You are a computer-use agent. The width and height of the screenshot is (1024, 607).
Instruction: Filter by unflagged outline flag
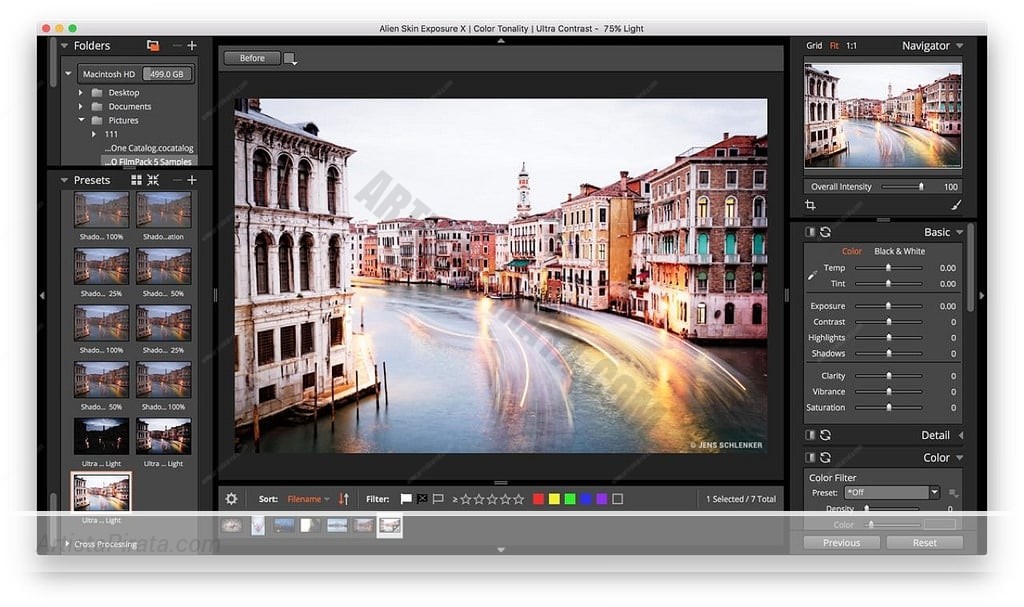[438, 499]
